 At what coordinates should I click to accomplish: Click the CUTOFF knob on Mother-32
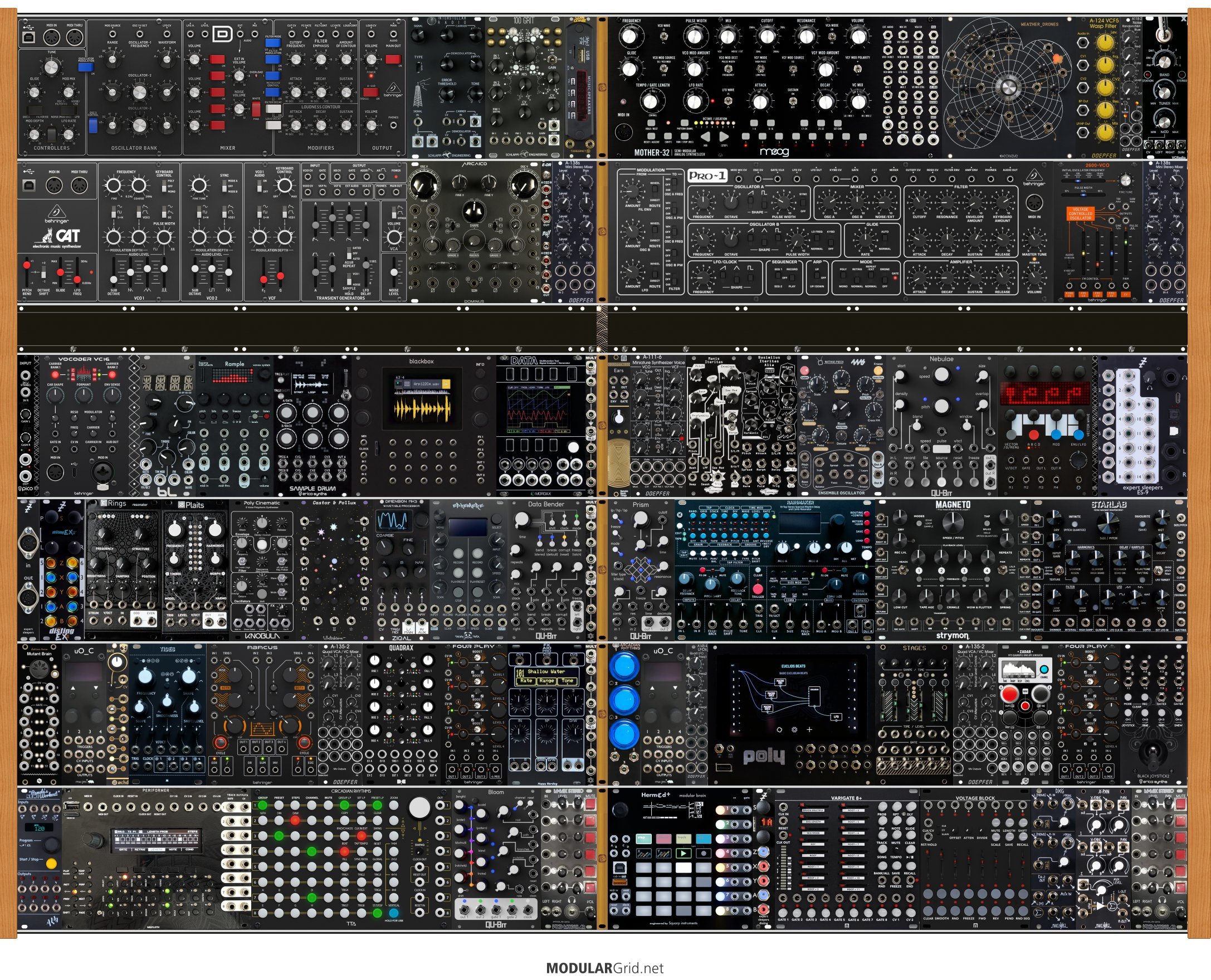767,36
